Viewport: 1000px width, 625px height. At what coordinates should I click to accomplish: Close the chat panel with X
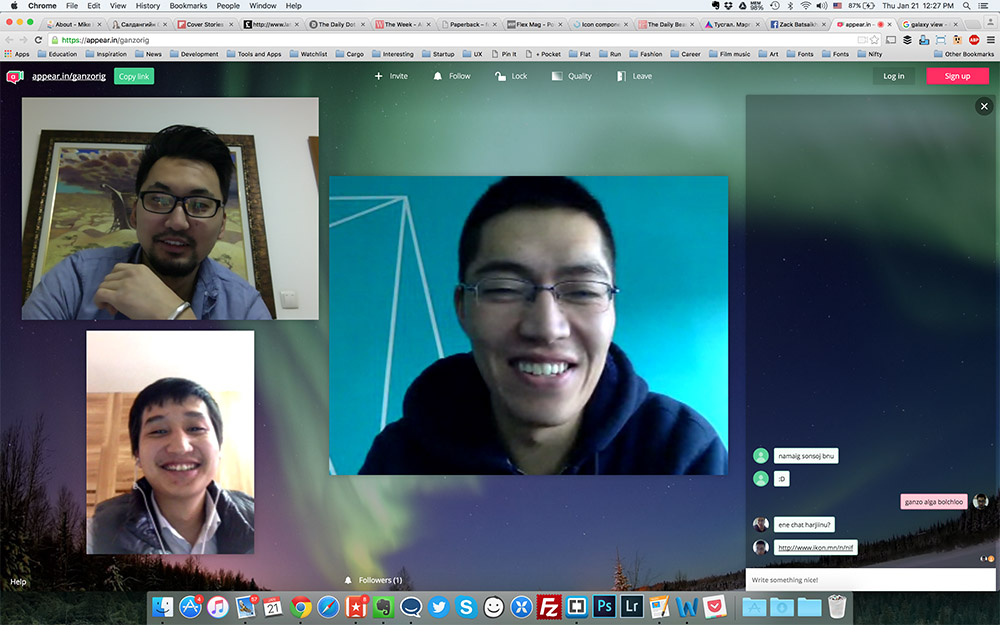[x=984, y=106]
